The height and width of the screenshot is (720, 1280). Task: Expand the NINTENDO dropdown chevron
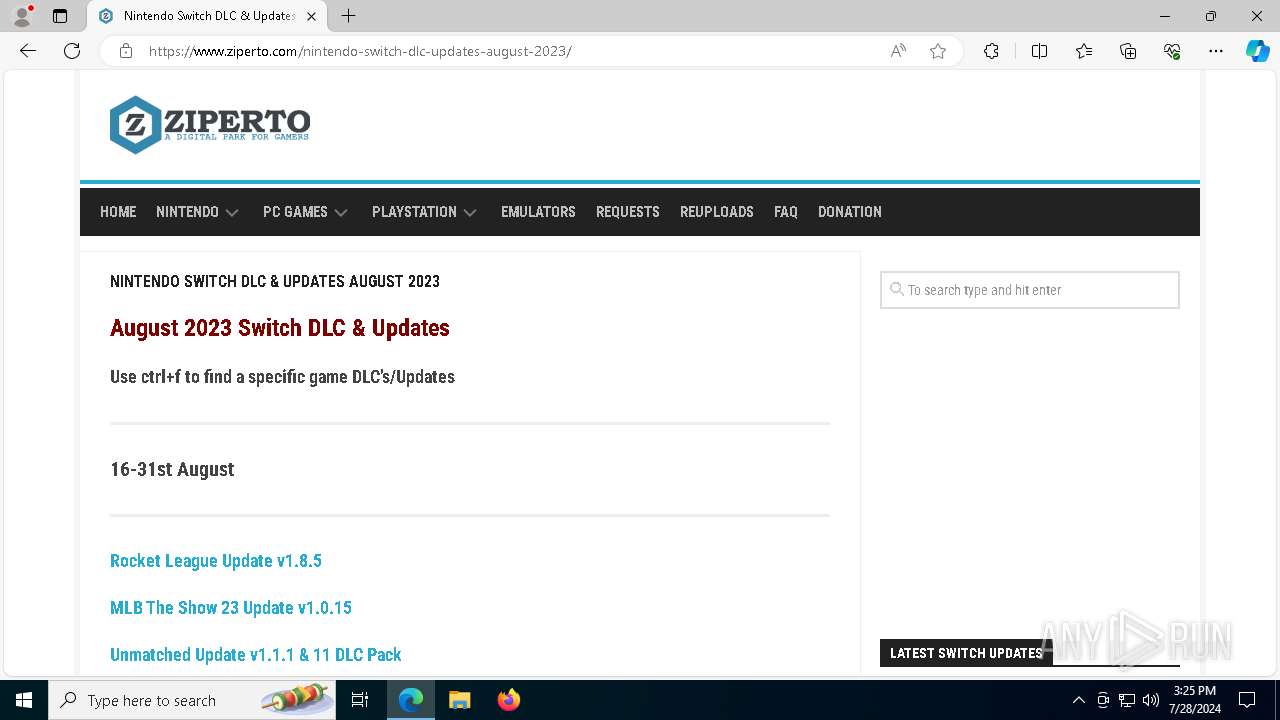click(x=232, y=213)
